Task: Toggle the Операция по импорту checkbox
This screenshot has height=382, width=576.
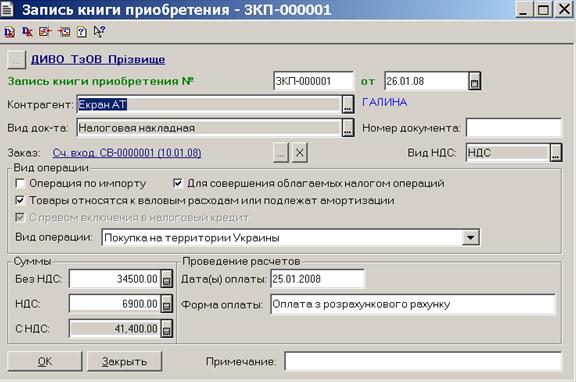Action: pyautogui.click(x=20, y=183)
